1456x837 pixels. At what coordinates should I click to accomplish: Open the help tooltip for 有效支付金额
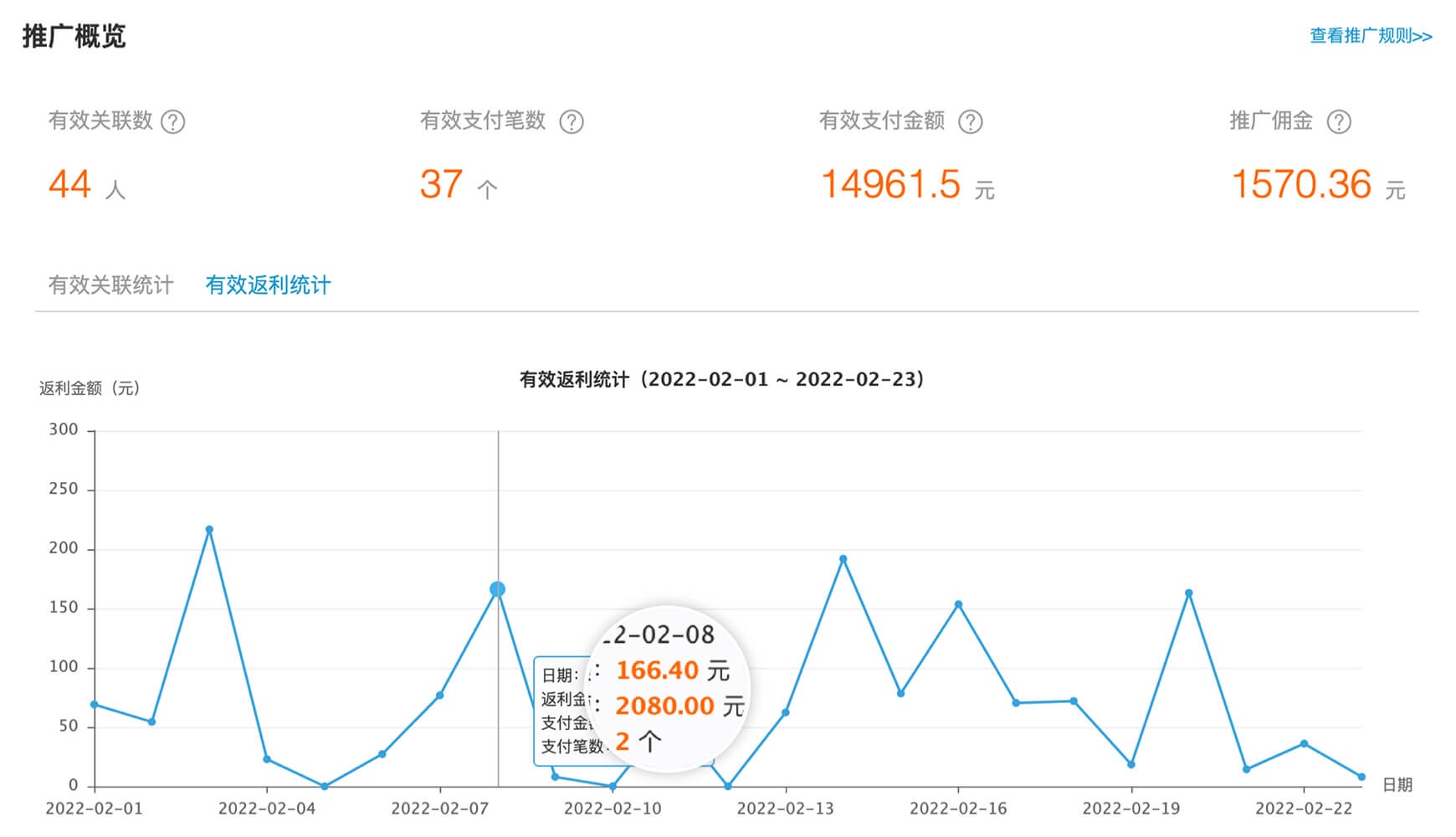click(970, 122)
